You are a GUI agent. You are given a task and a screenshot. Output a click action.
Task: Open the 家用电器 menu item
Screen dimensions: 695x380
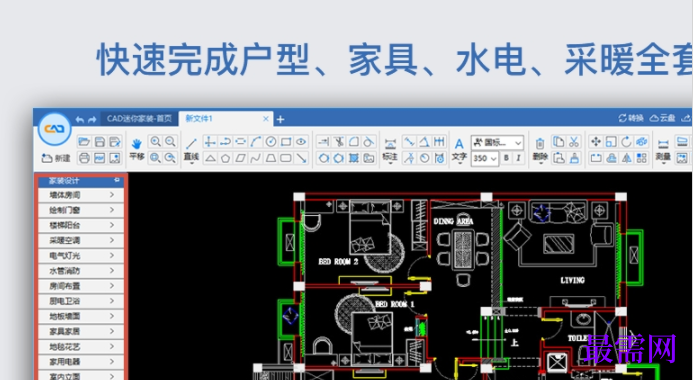[x=81, y=361]
